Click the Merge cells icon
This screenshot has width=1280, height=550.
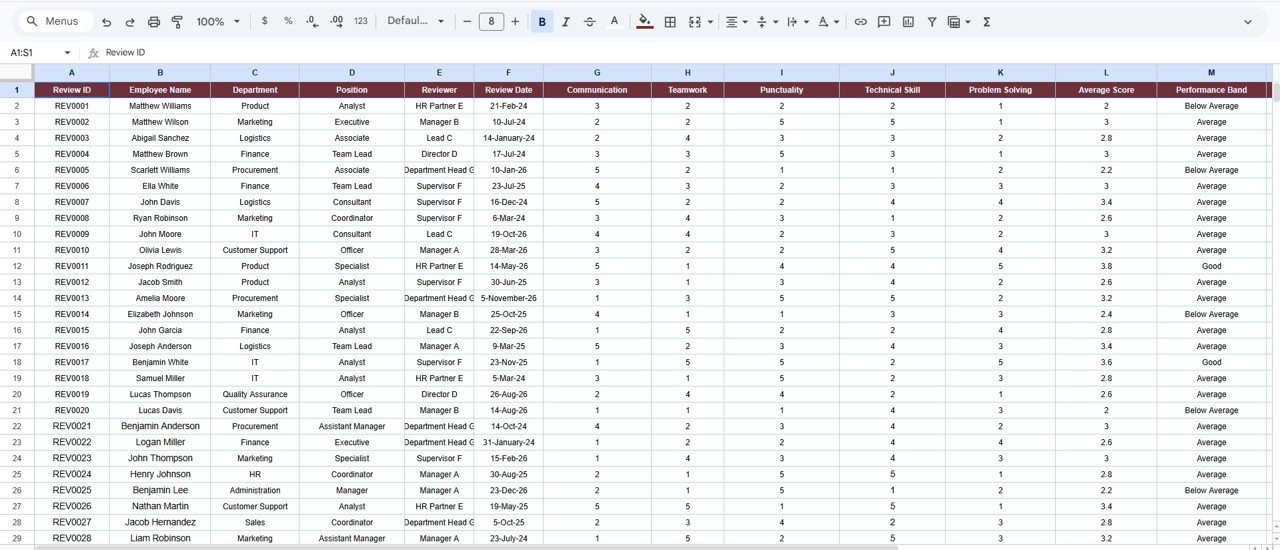pos(695,21)
